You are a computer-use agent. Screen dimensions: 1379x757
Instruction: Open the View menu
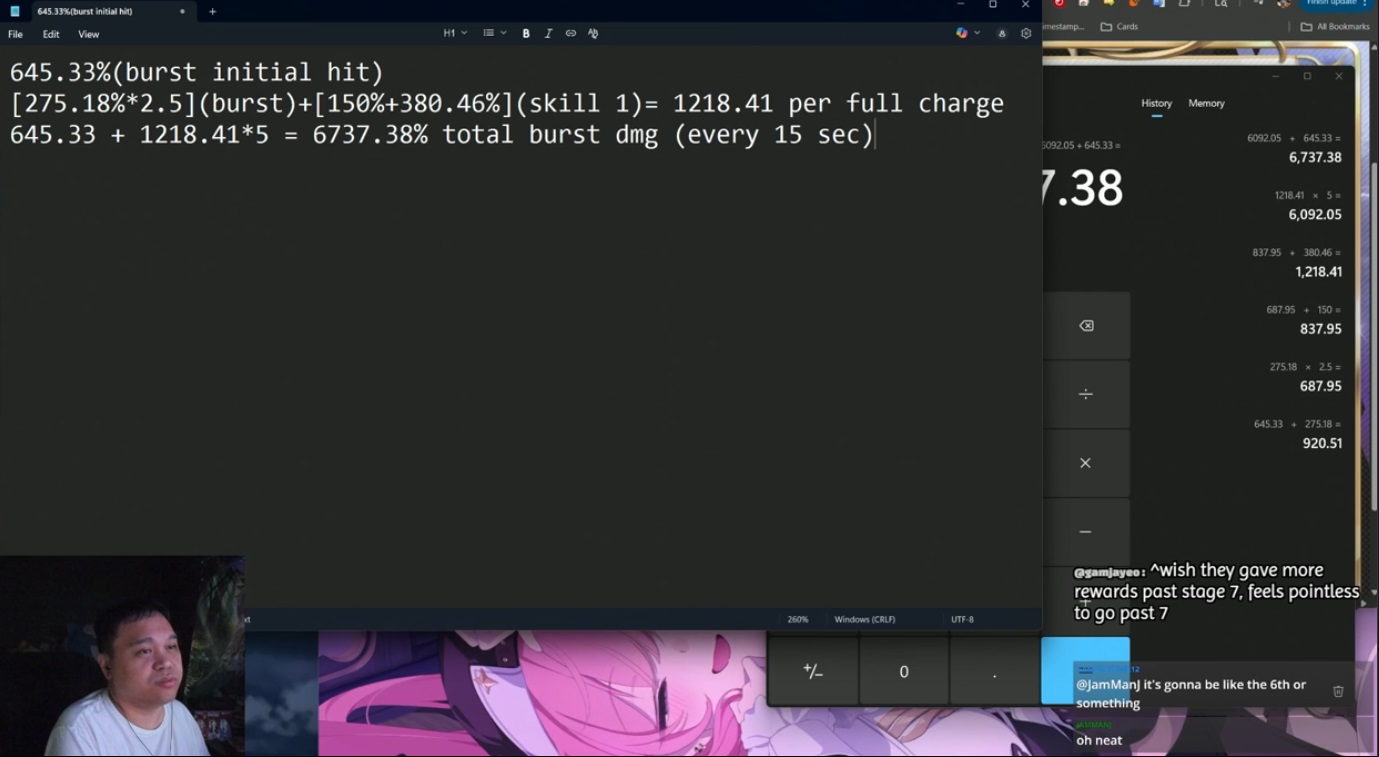coord(89,34)
